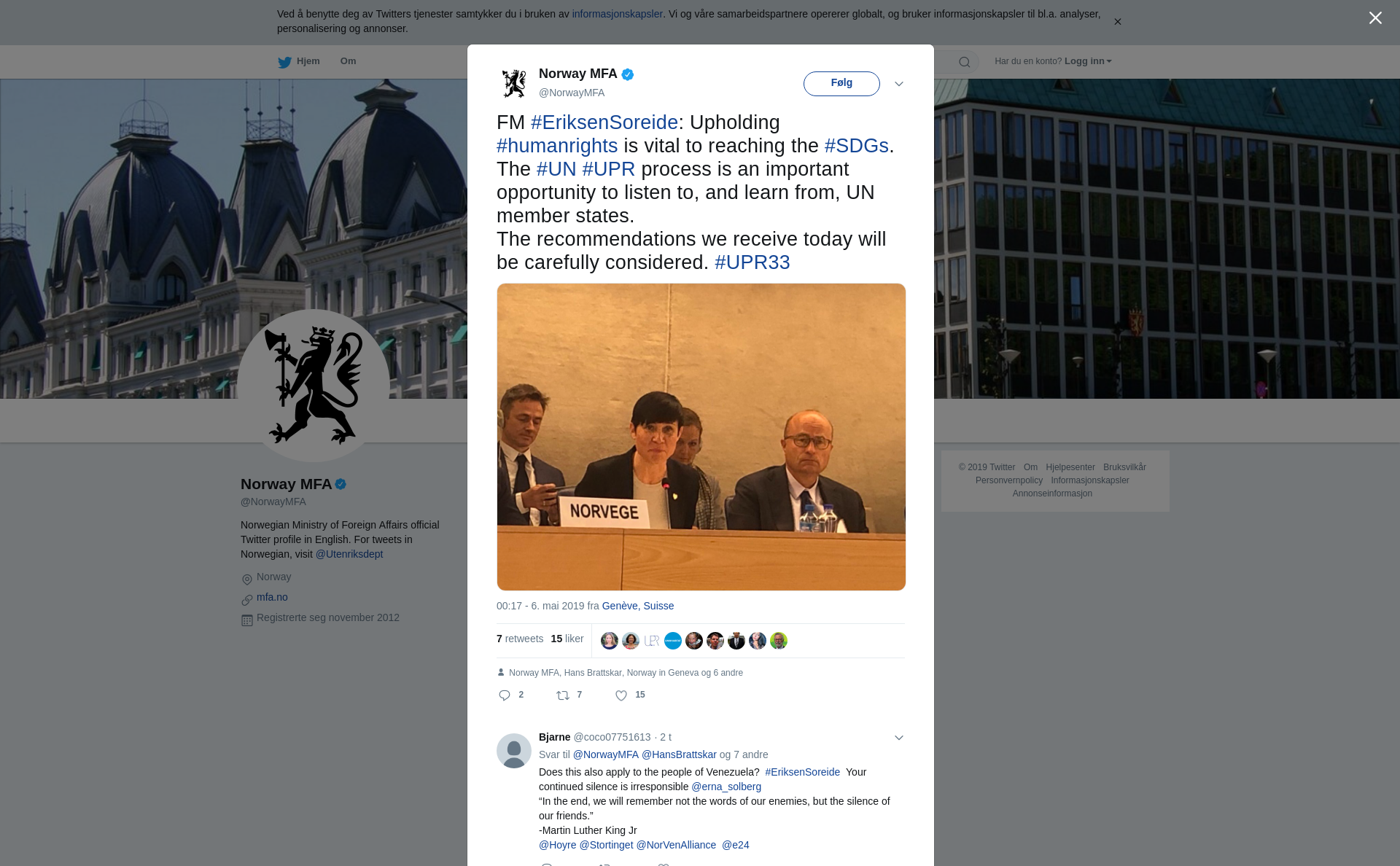Click the reply speech bubble icon
The width and height of the screenshot is (1400, 866).
coord(505,695)
